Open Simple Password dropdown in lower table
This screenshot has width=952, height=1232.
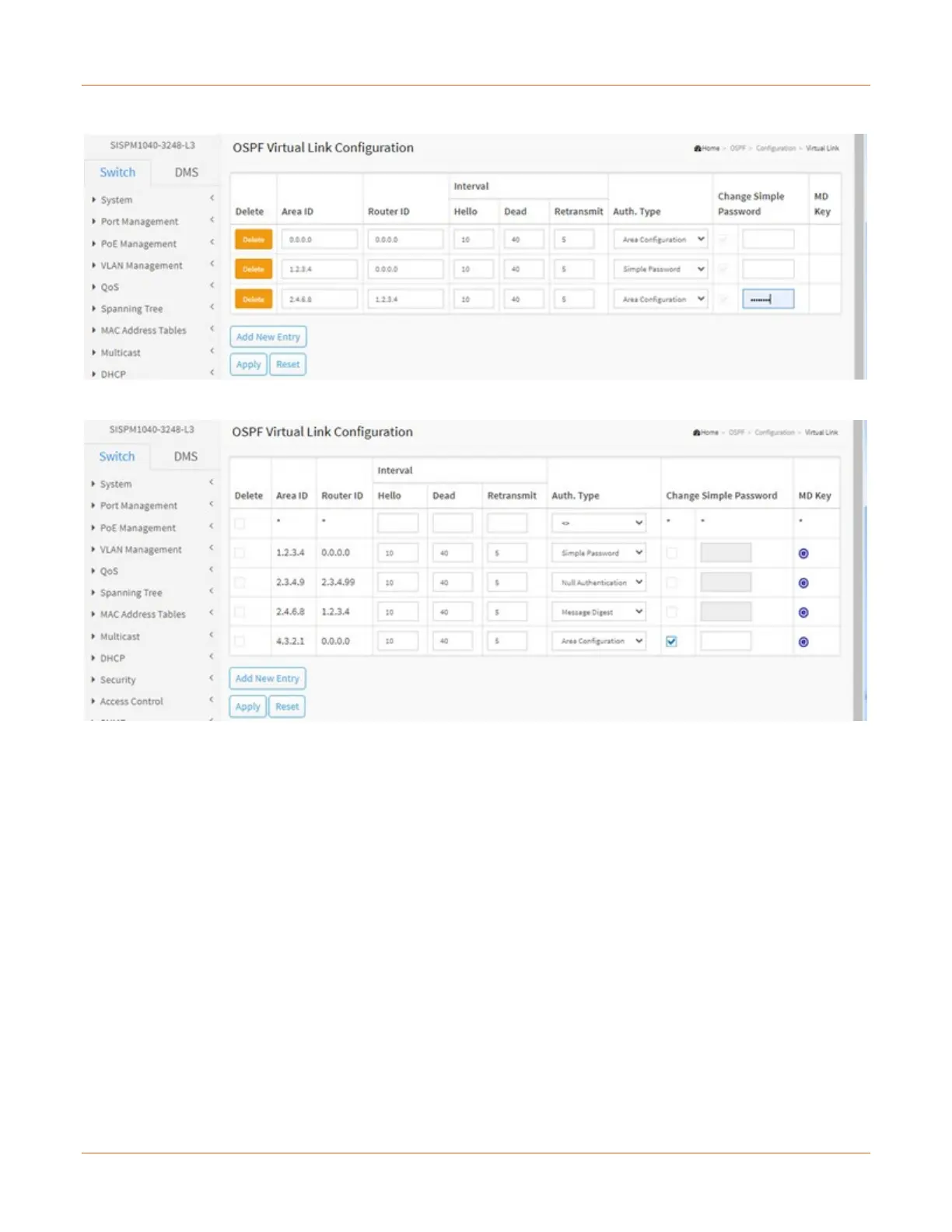599,553
